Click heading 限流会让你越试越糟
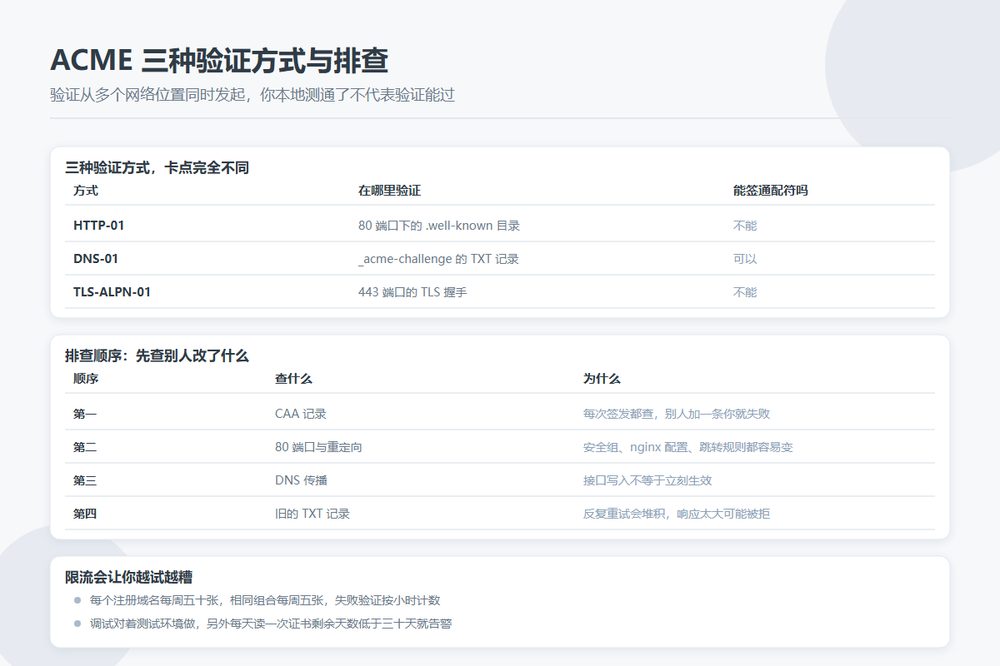Image resolution: width=1000 pixels, height=666 pixels. pos(129,577)
